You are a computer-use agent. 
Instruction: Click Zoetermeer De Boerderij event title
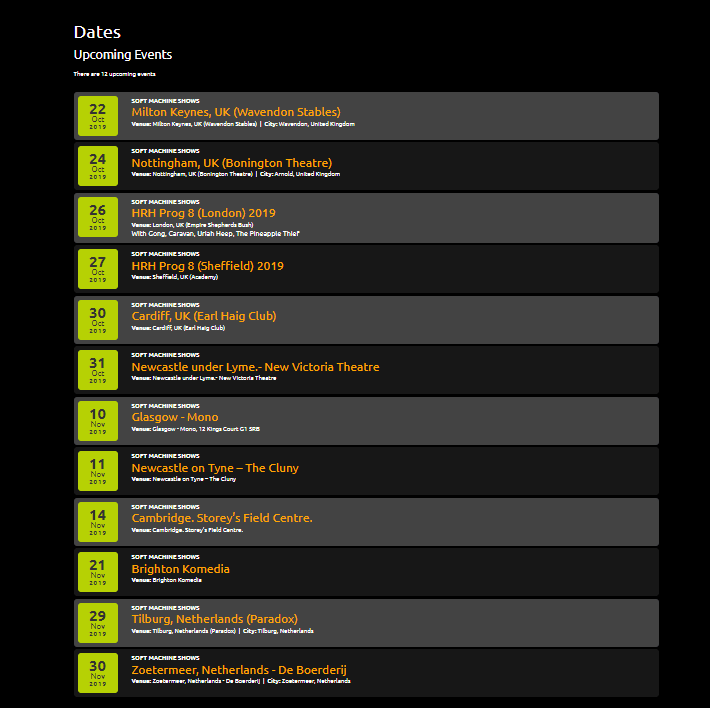(238, 669)
